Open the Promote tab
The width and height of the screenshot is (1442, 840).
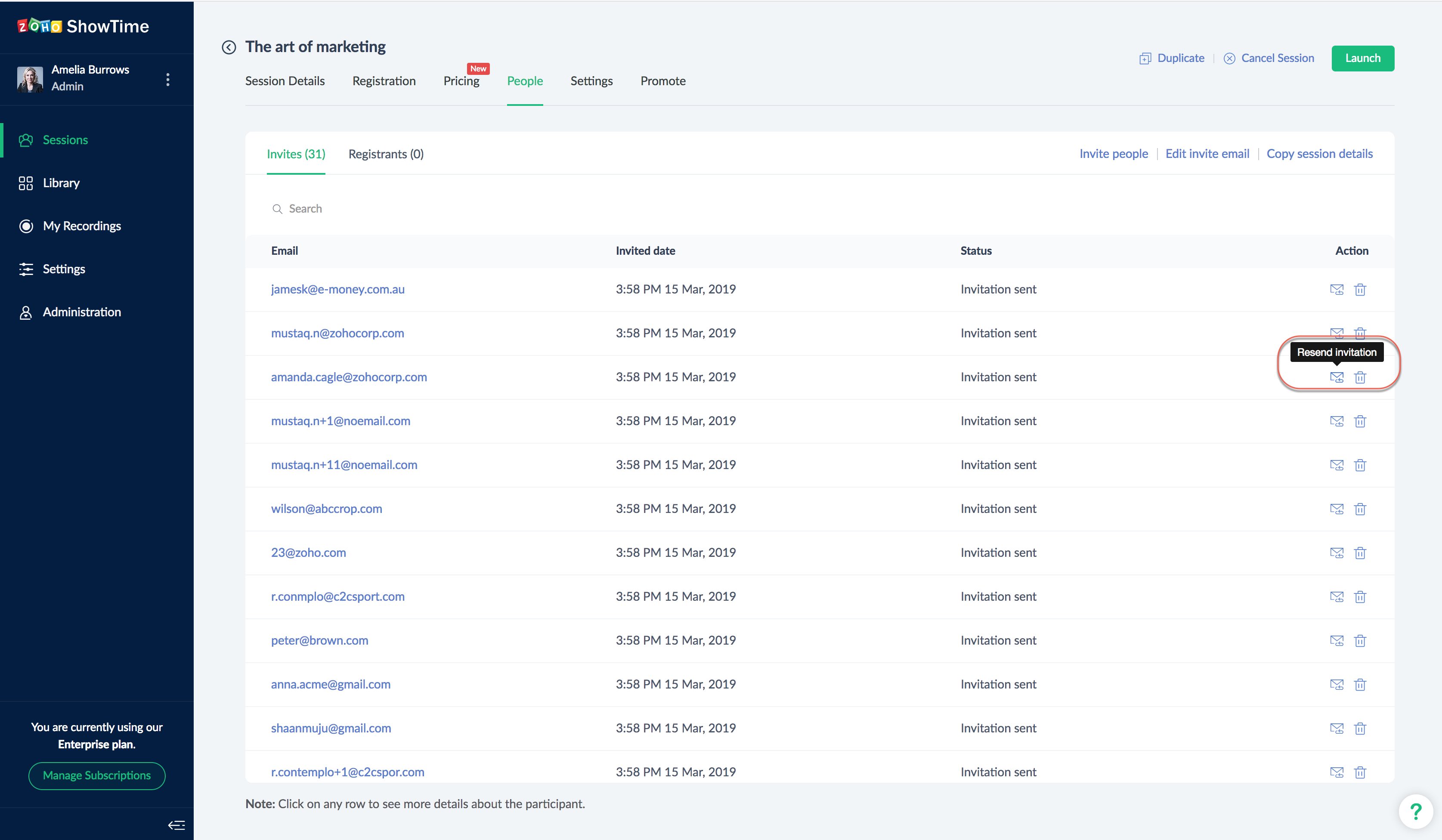tap(662, 81)
